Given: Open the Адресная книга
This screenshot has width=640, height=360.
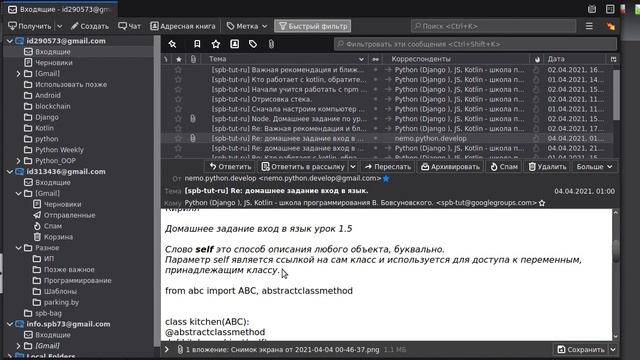Looking at the screenshot, I should click(x=182, y=26).
